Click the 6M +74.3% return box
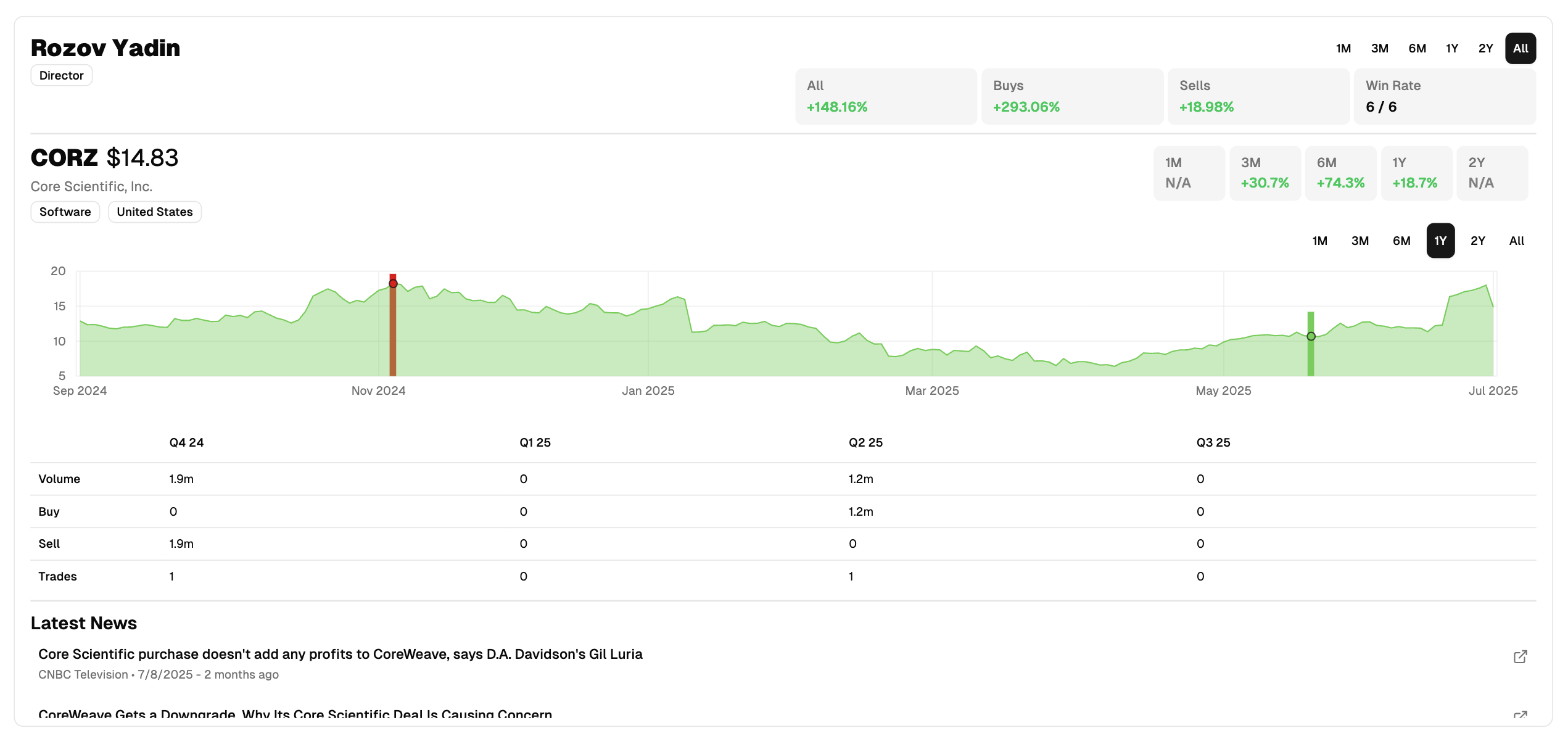The image size is (1568, 744). pyautogui.click(x=1341, y=173)
